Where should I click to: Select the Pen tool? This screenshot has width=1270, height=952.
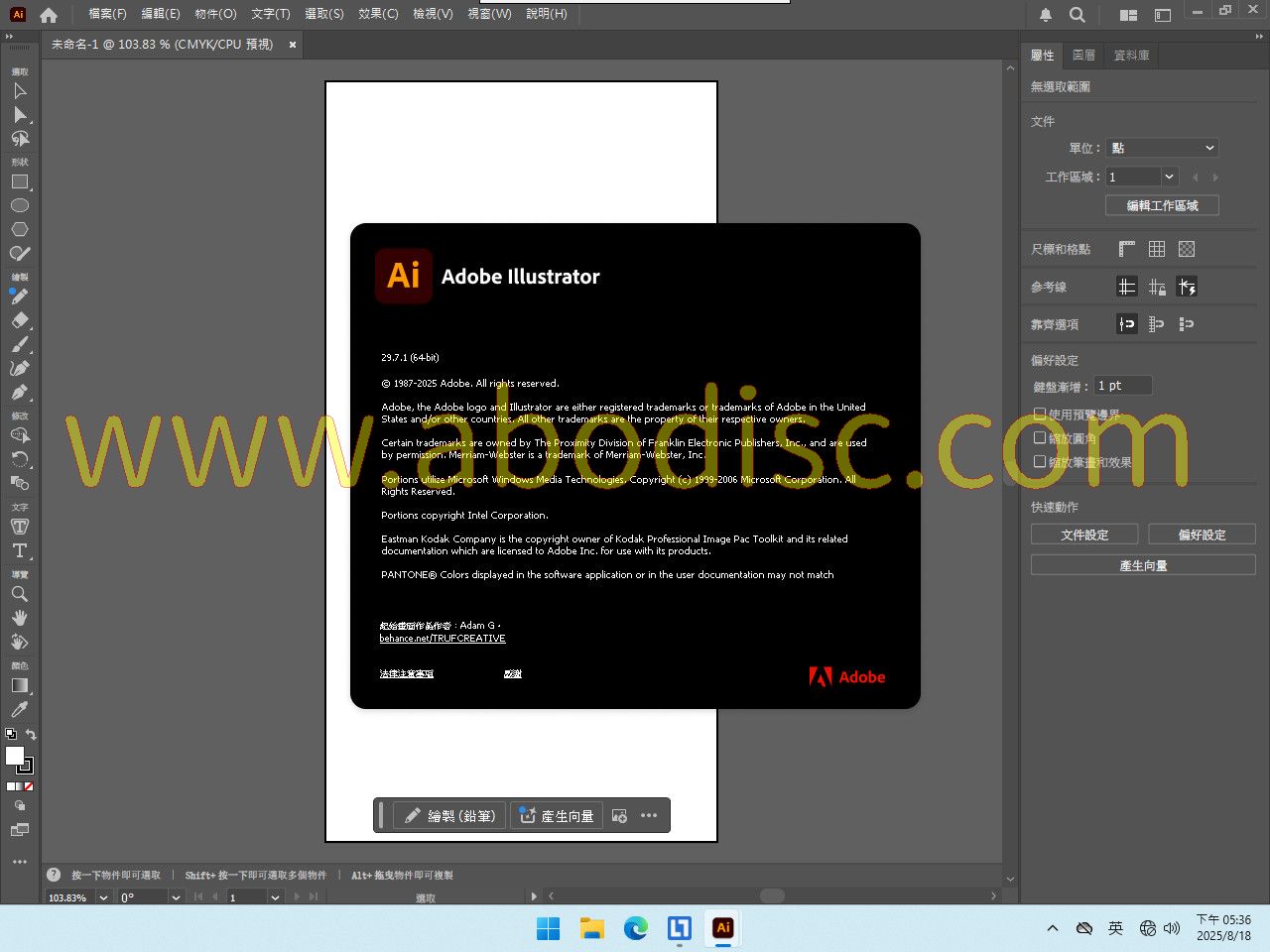coord(19,392)
